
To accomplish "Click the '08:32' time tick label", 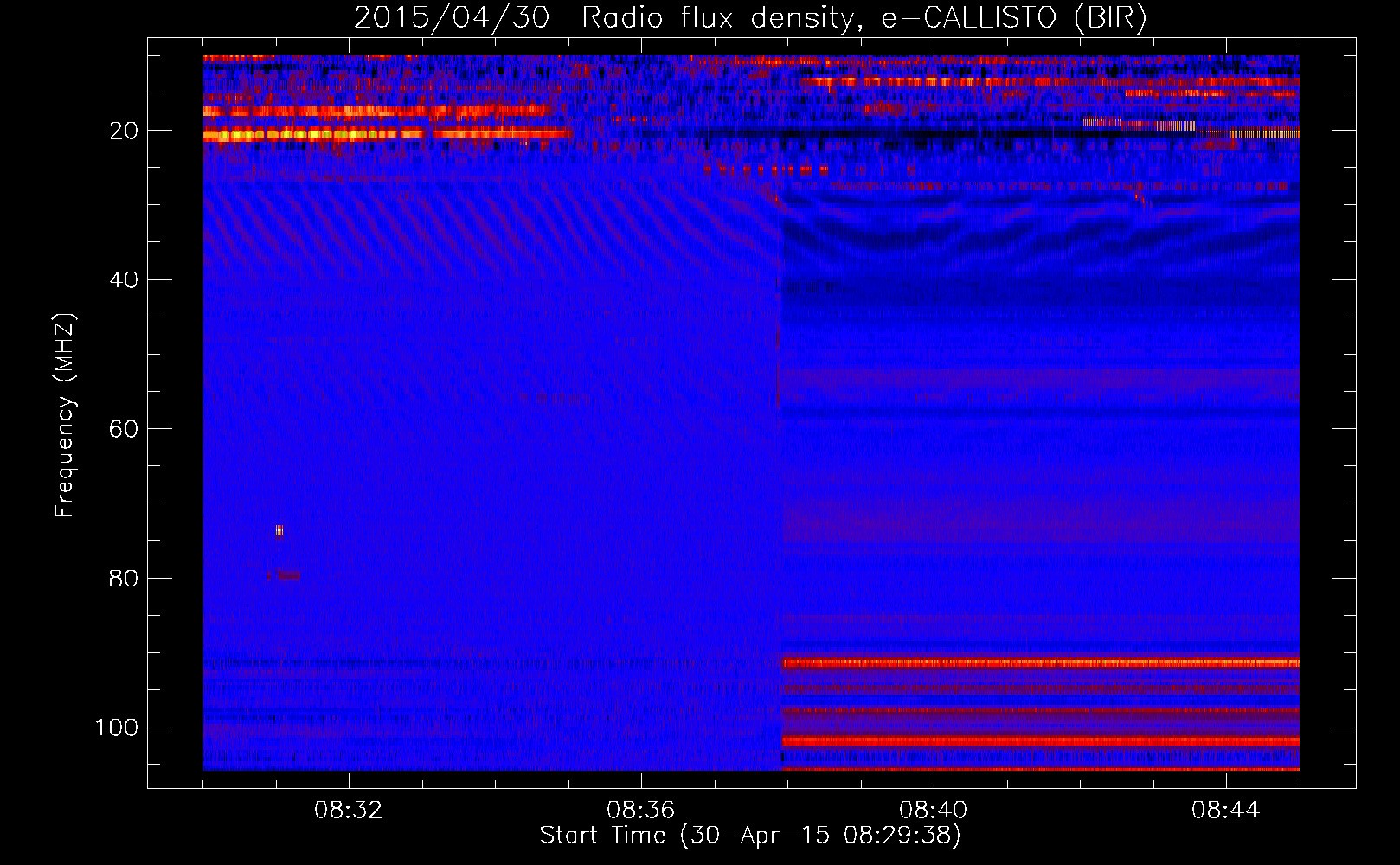I will click(x=349, y=811).
